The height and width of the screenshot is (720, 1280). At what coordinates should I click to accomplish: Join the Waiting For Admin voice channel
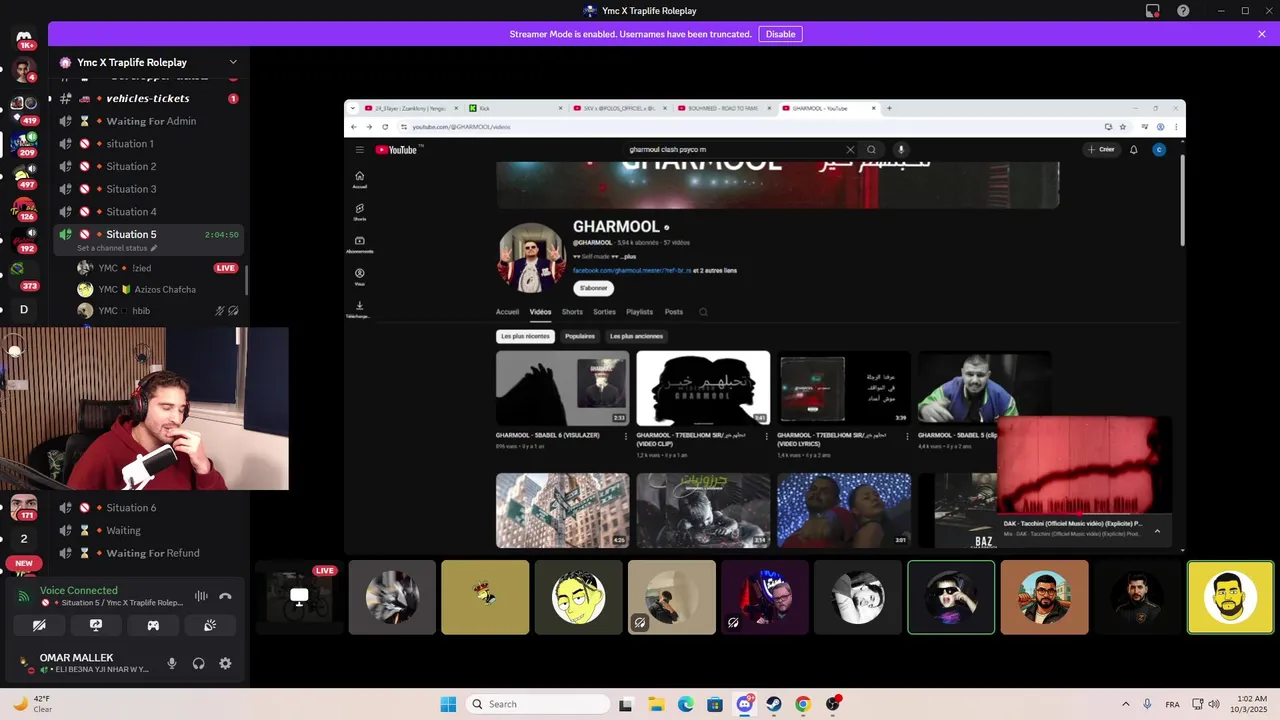click(148, 121)
